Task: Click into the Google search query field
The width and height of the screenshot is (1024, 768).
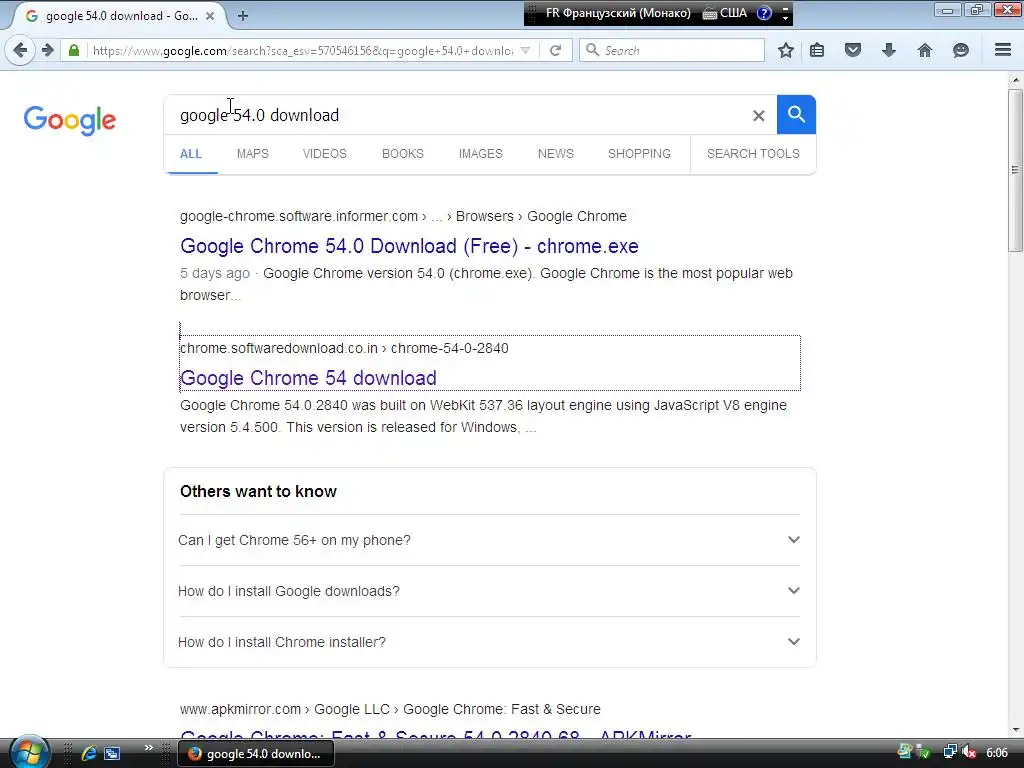Action: pos(457,116)
